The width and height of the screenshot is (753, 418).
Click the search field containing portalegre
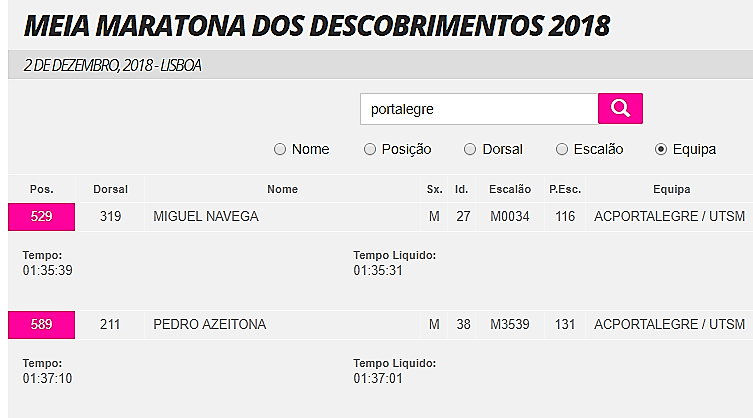coord(478,108)
